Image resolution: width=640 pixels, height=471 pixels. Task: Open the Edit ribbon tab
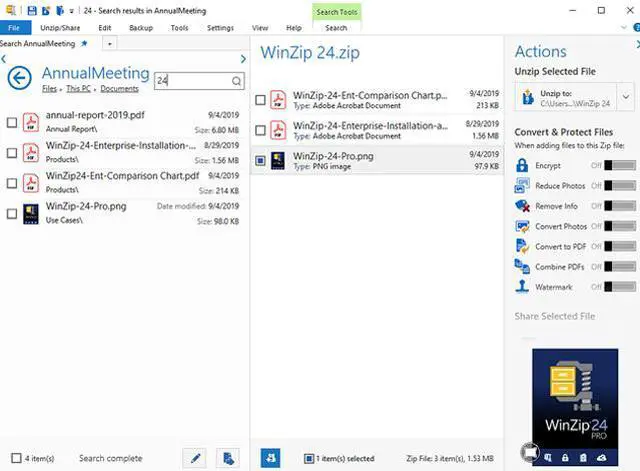104,28
